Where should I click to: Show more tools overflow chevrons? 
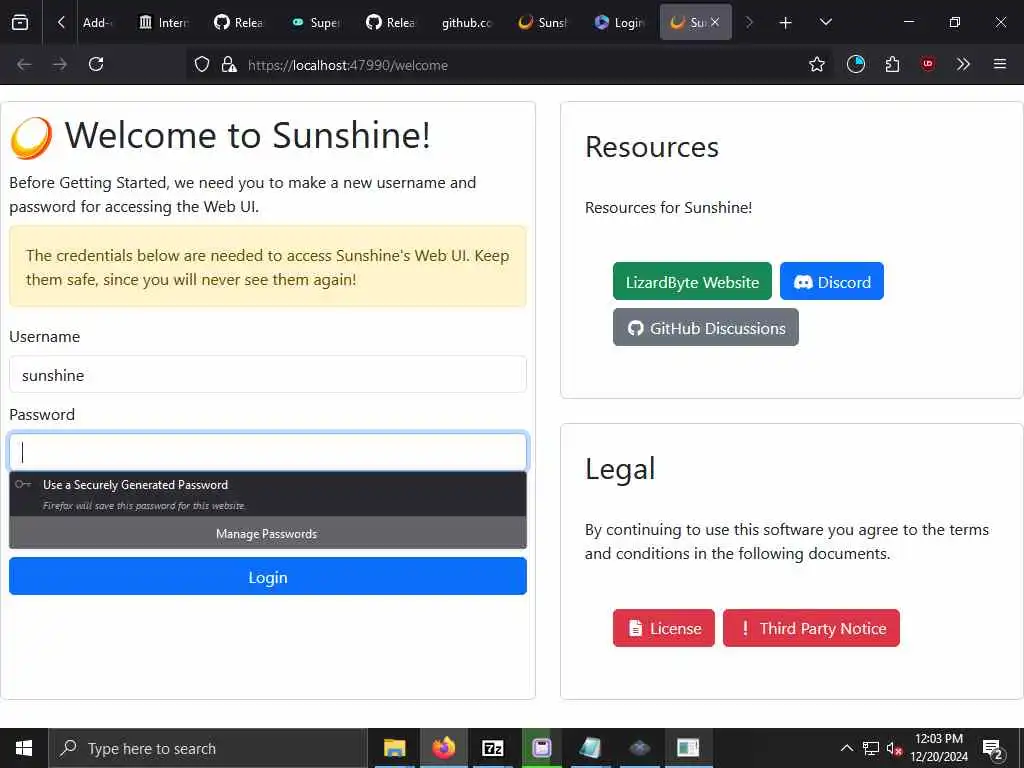963,64
